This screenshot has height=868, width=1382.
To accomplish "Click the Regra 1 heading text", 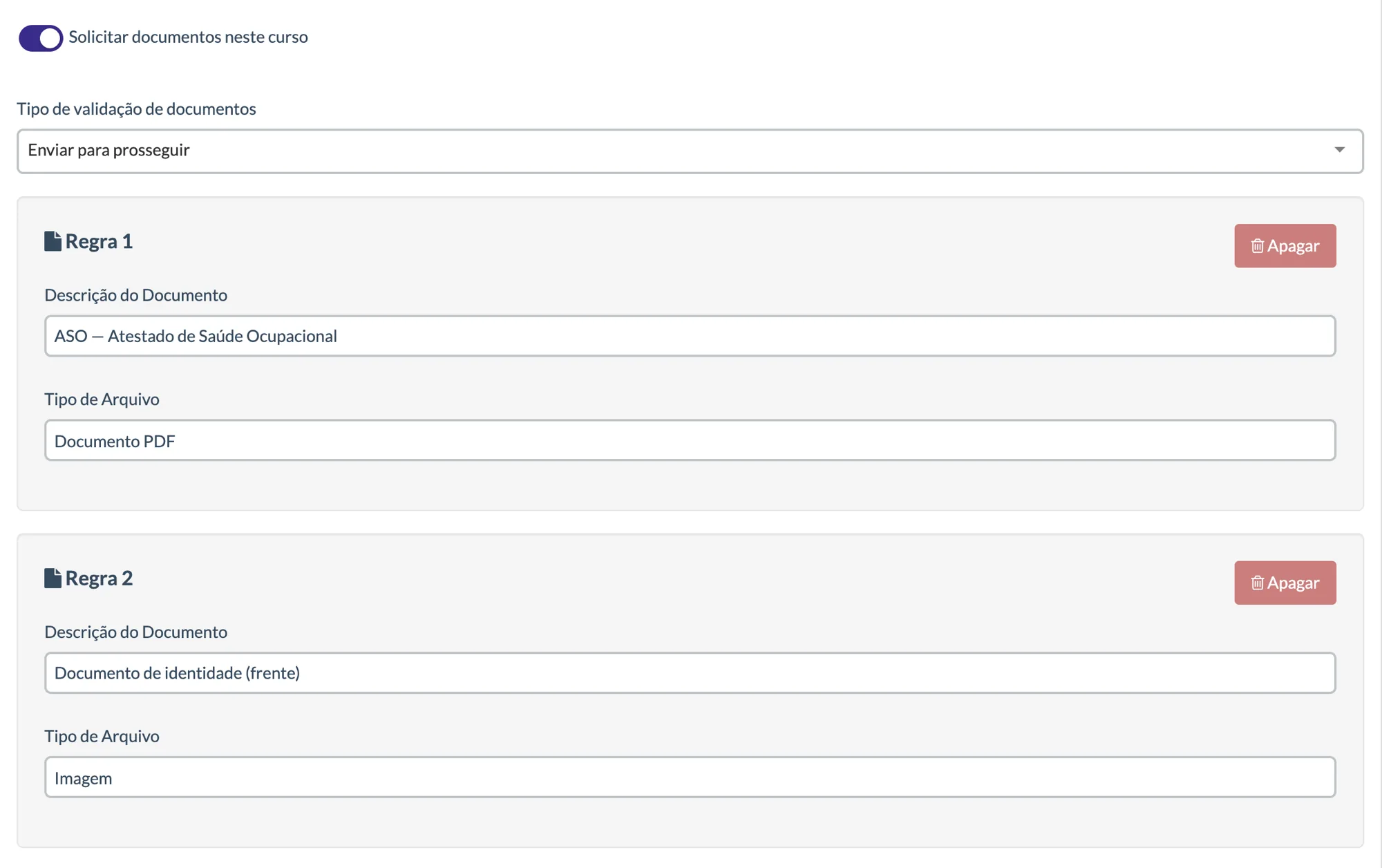I will coord(99,241).
